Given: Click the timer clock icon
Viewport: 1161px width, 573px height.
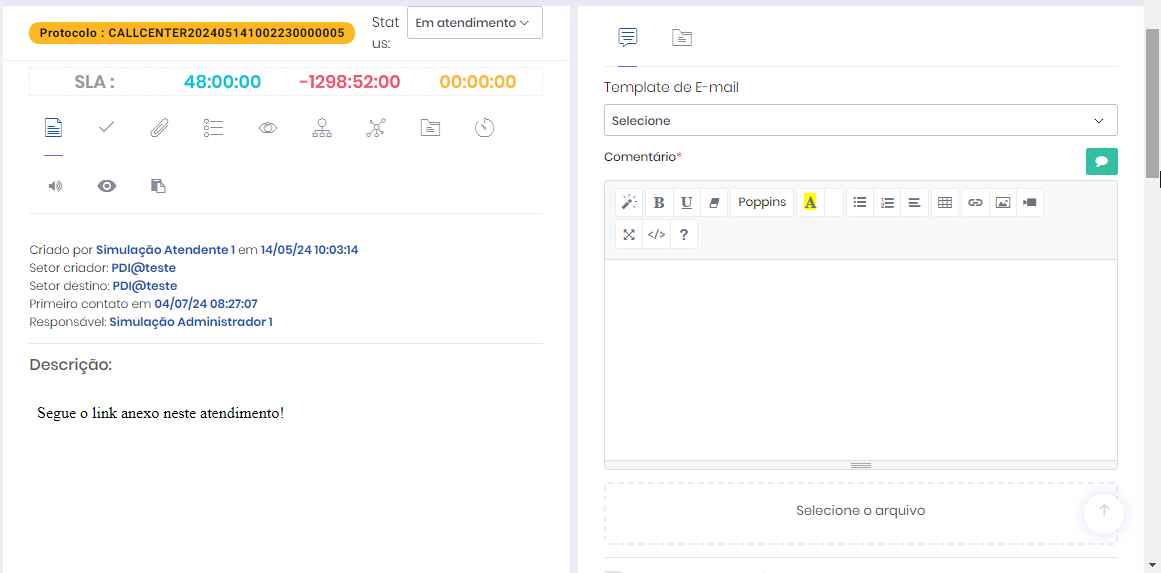Looking at the screenshot, I should (484, 128).
